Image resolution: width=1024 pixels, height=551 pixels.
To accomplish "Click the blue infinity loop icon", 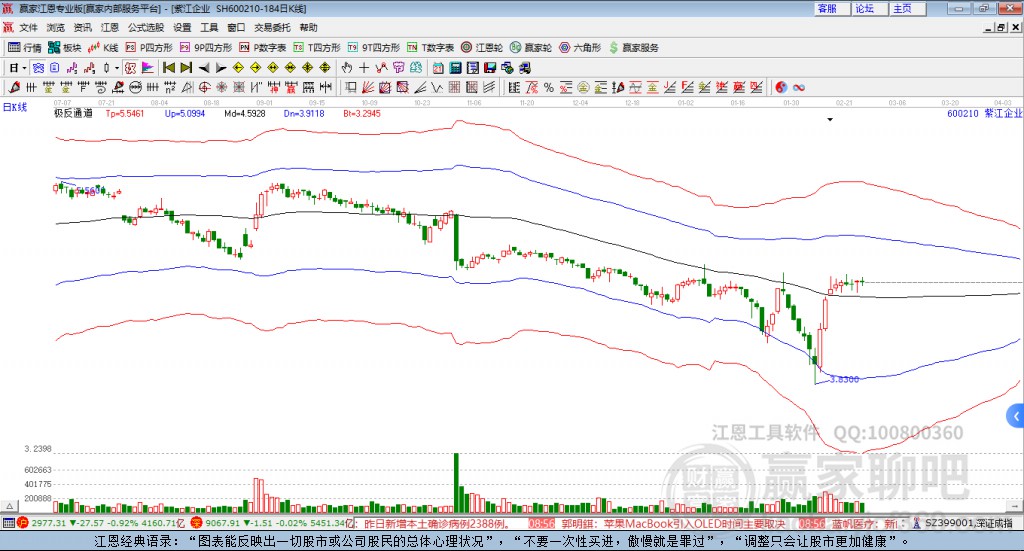I will pyautogui.click(x=799, y=87).
